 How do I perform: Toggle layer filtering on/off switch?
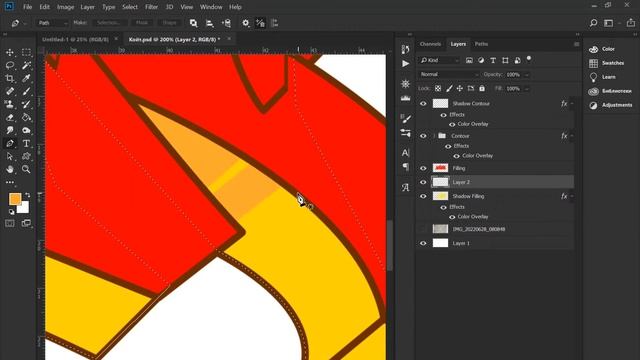(529, 59)
